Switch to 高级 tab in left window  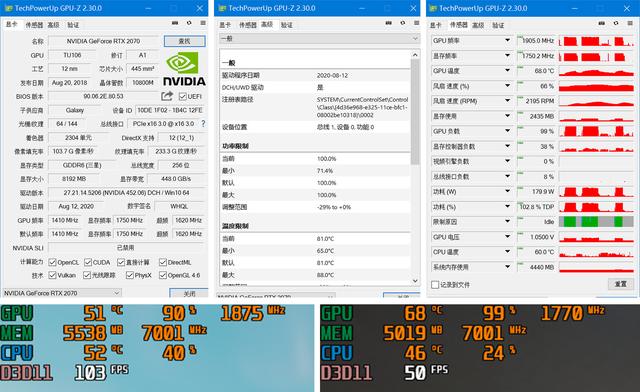tap(53, 25)
